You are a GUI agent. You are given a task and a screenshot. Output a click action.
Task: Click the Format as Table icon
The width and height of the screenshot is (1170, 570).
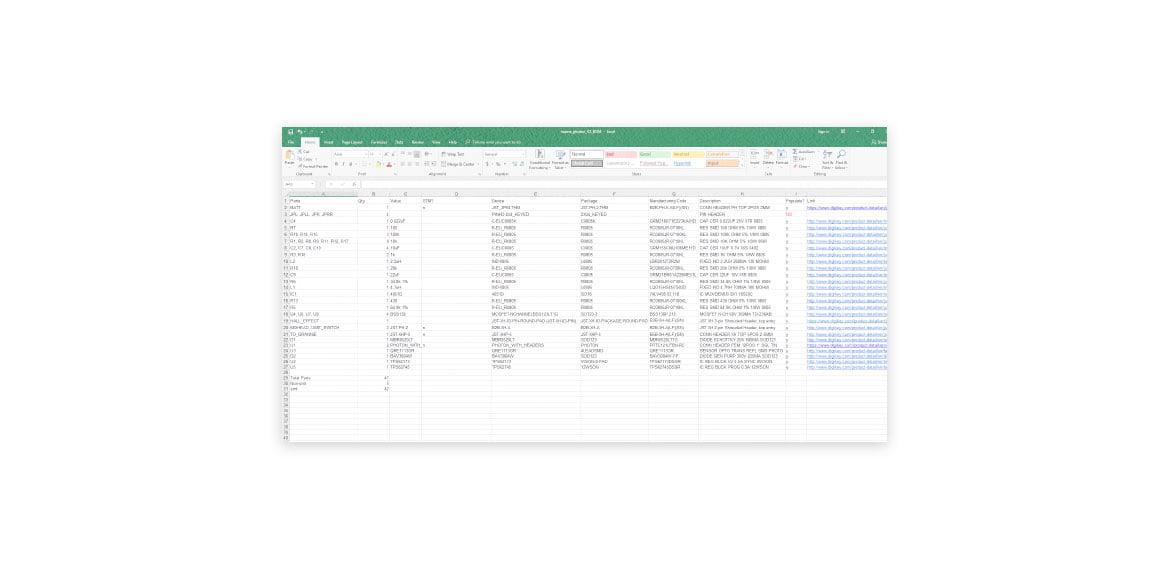point(559,156)
